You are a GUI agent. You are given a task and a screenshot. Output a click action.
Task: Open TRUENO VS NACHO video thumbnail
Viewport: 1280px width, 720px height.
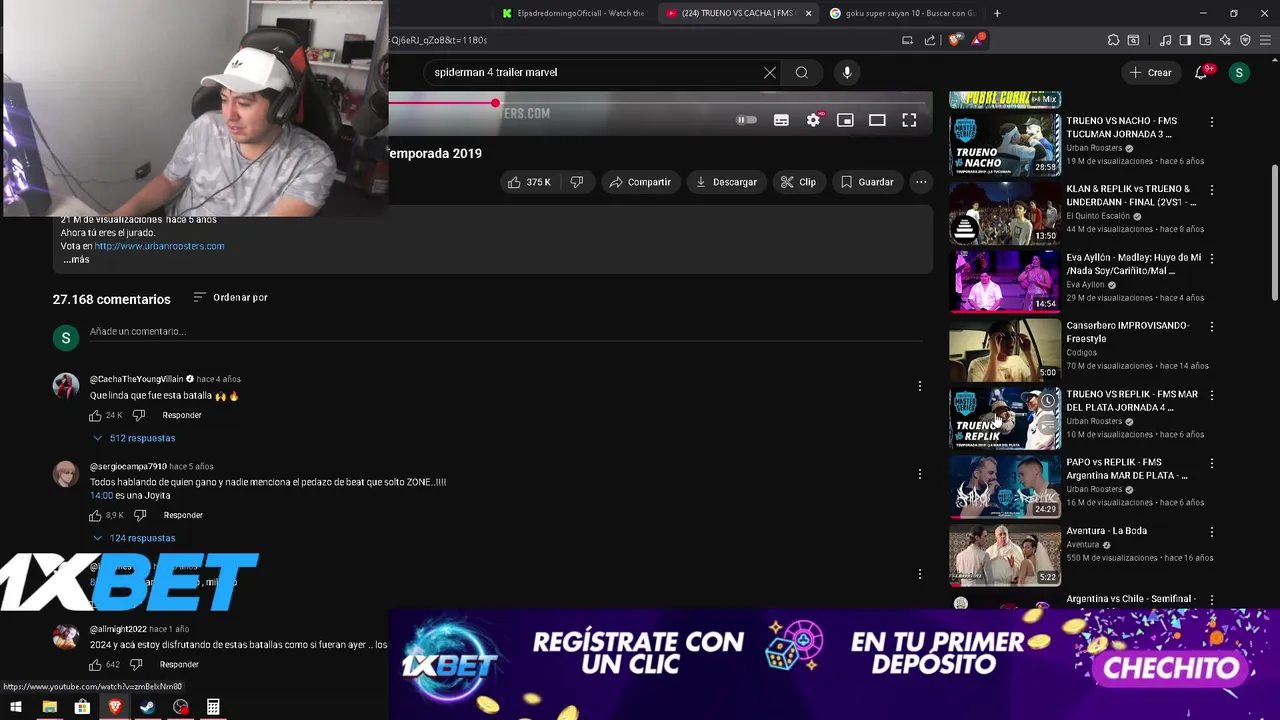1005,144
